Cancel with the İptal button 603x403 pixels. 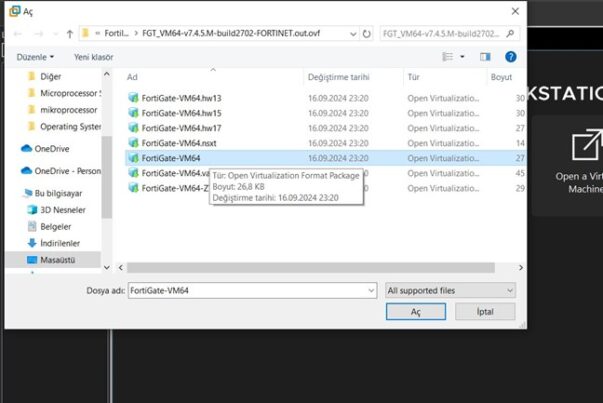pyautogui.click(x=485, y=312)
